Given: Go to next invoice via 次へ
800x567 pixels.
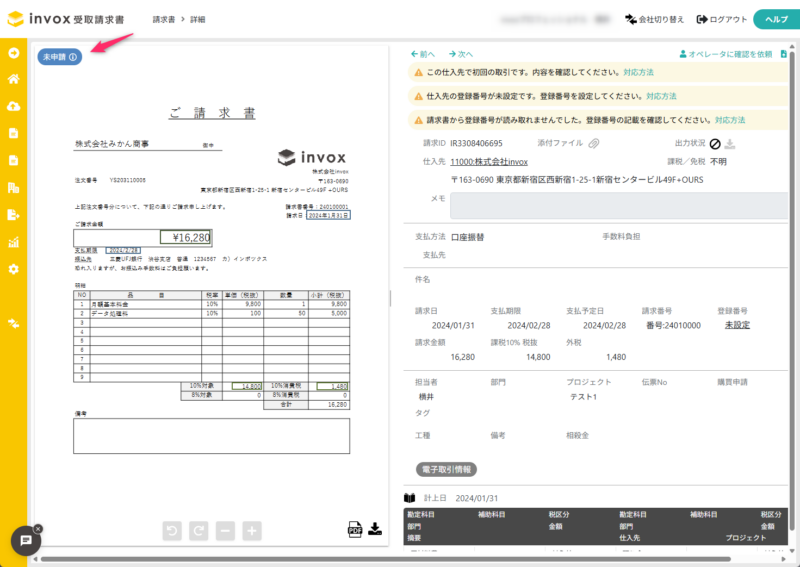Looking at the screenshot, I should click(461, 54).
